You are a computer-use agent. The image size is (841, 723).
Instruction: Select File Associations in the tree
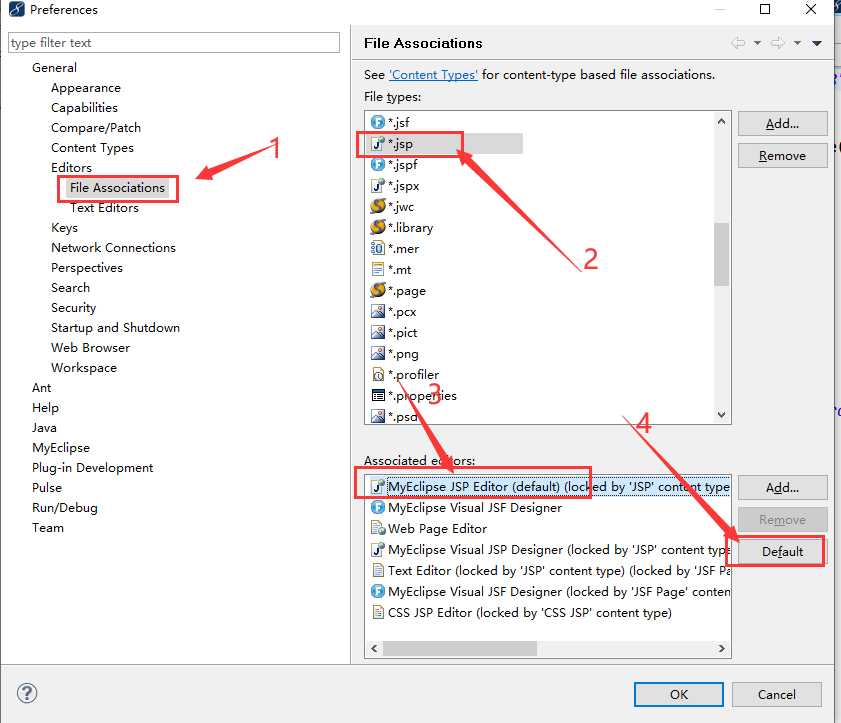[x=117, y=188]
